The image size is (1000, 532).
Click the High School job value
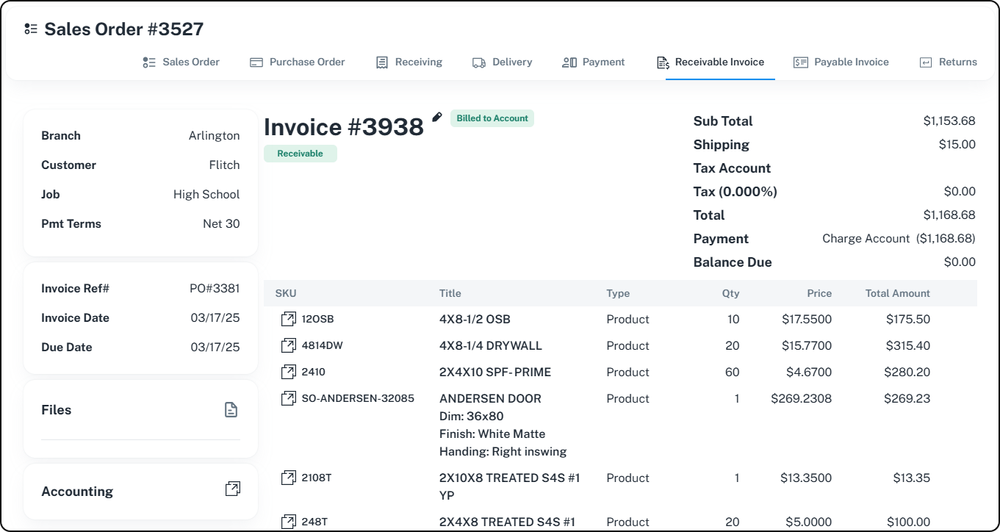coord(207,194)
